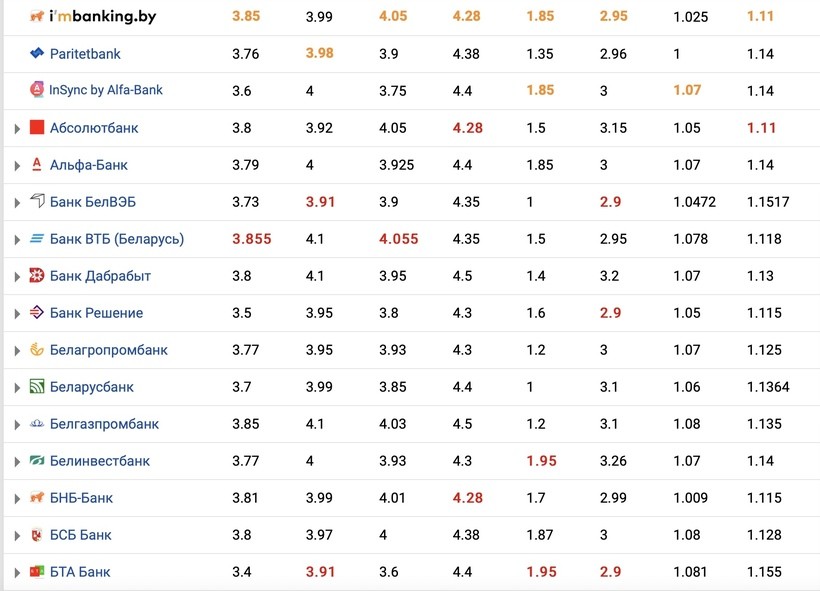820x591 pixels.
Task: Click the Беларусбанк green logo icon
Action: coord(37,387)
